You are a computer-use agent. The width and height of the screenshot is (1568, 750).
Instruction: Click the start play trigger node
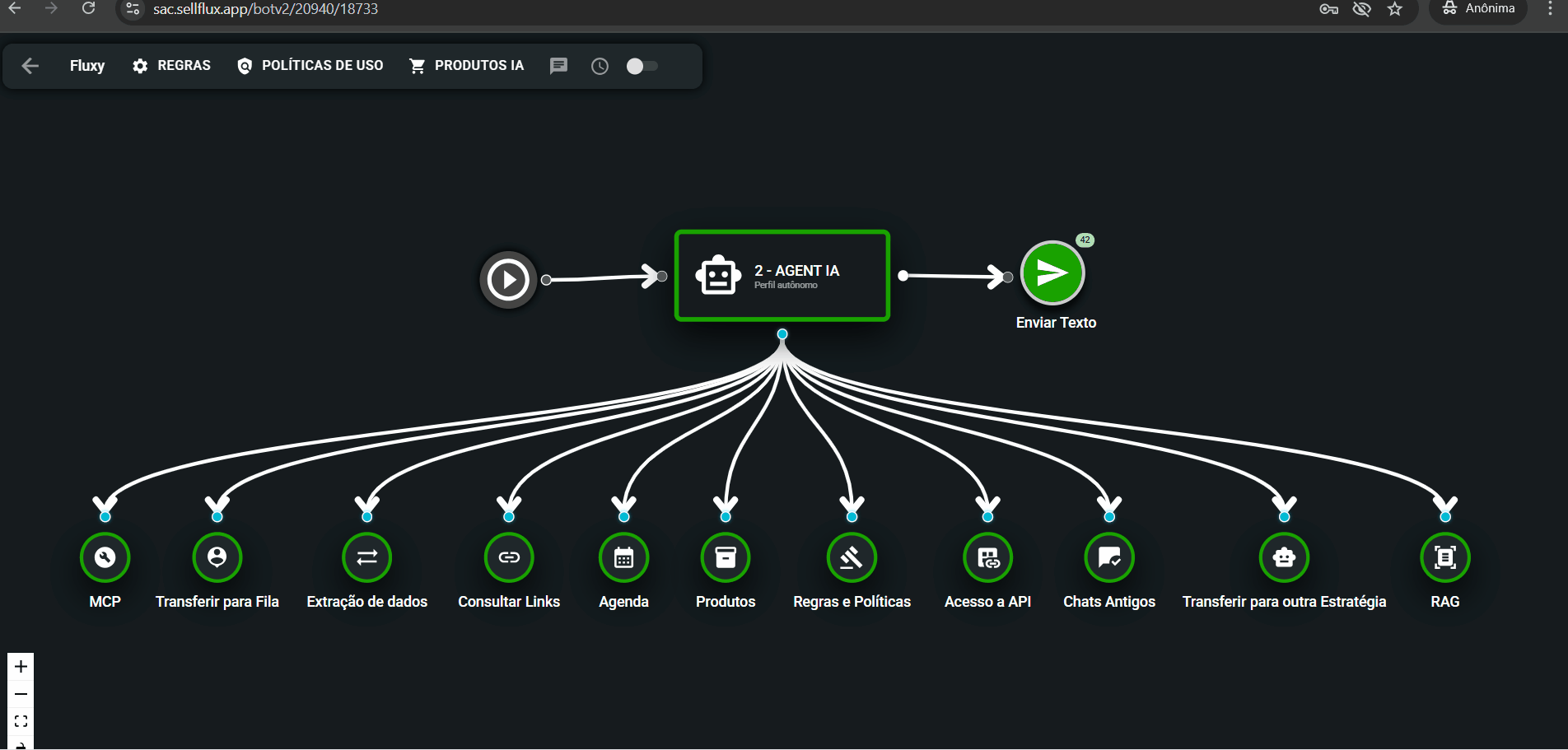(x=508, y=280)
